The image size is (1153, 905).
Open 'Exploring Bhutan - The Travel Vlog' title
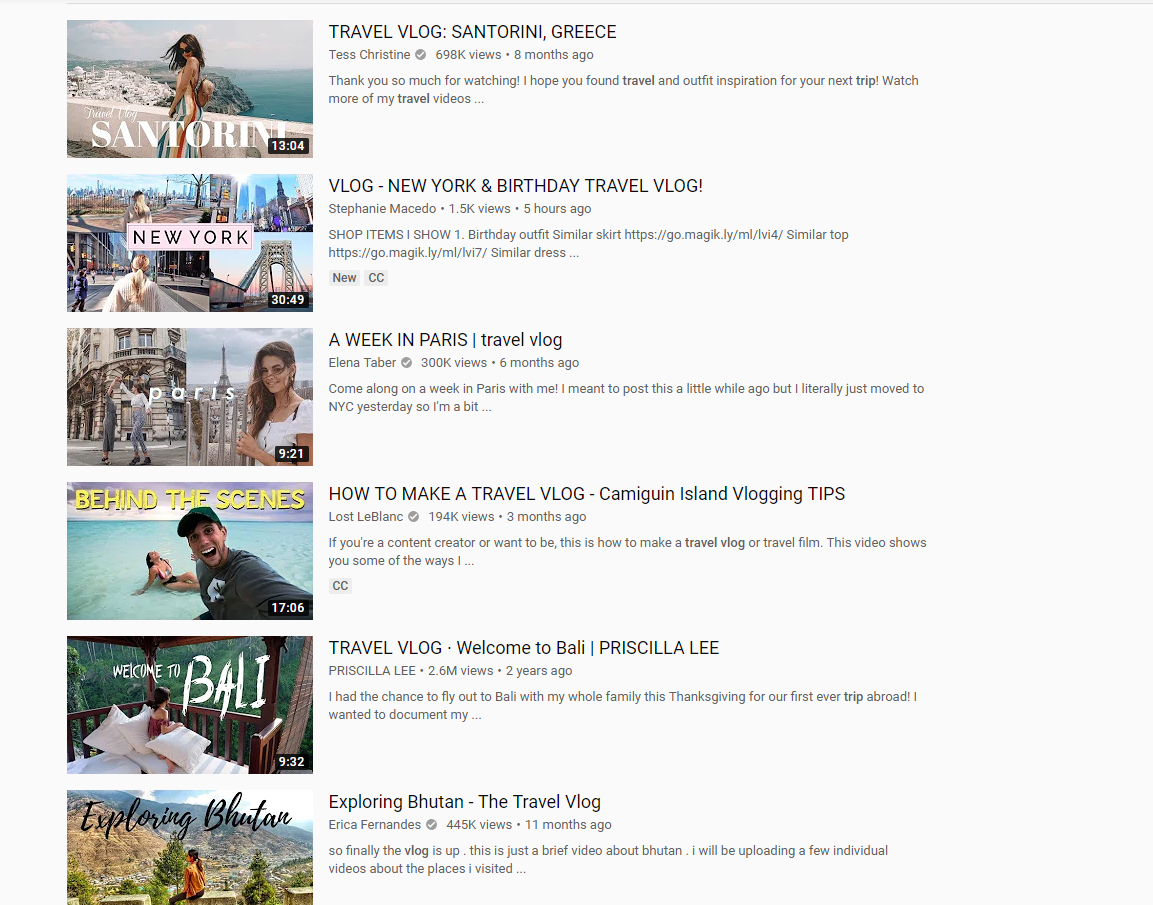coord(464,802)
